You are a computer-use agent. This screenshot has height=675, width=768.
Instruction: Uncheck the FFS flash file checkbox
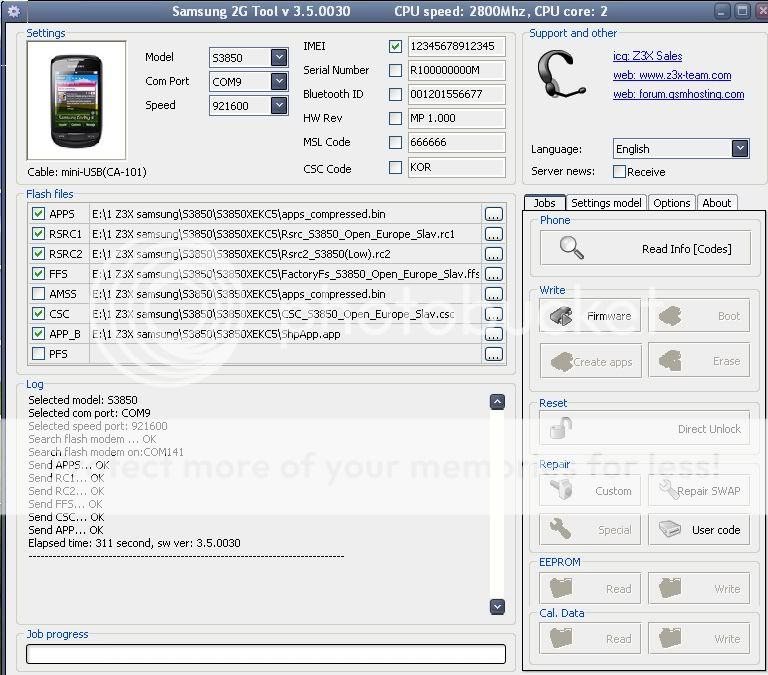[38, 273]
